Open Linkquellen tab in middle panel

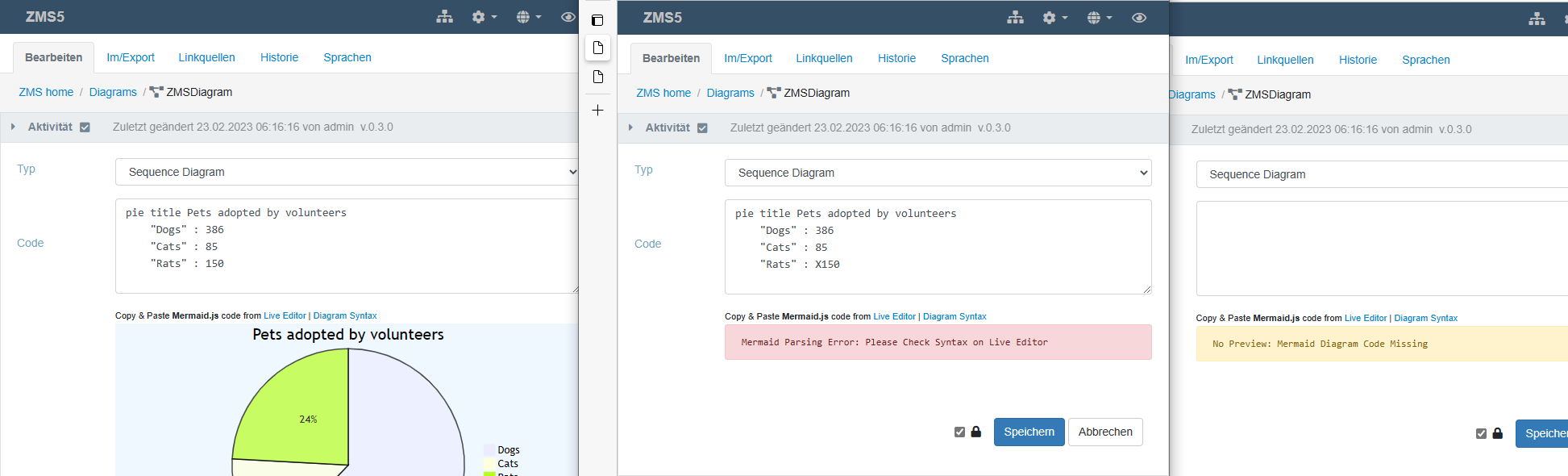tap(824, 58)
